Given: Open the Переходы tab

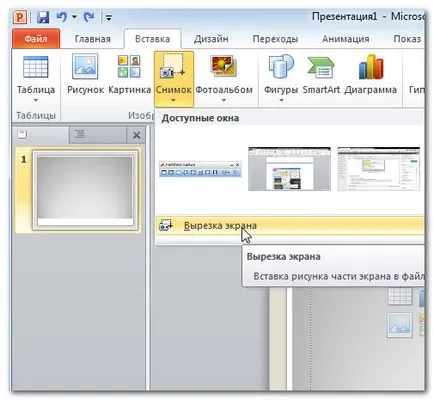Looking at the screenshot, I should pos(275,39).
